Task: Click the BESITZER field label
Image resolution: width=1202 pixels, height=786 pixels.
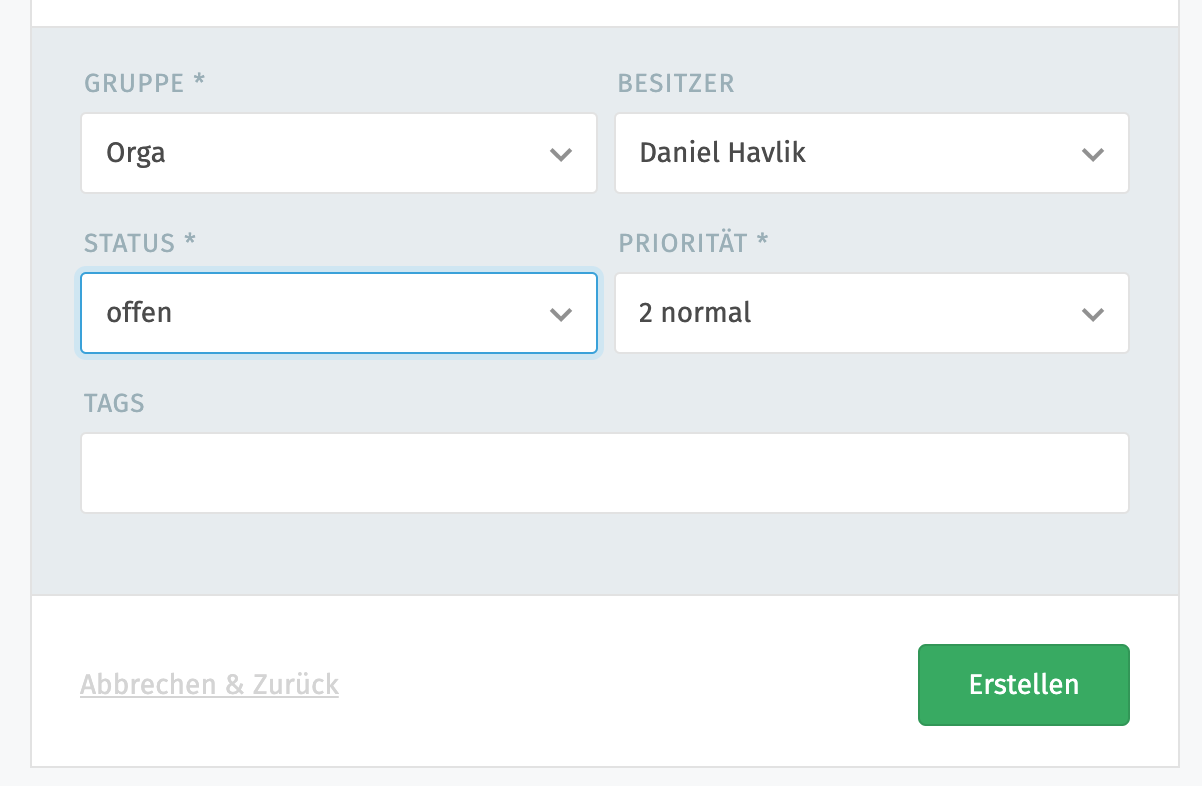Action: (x=676, y=83)
